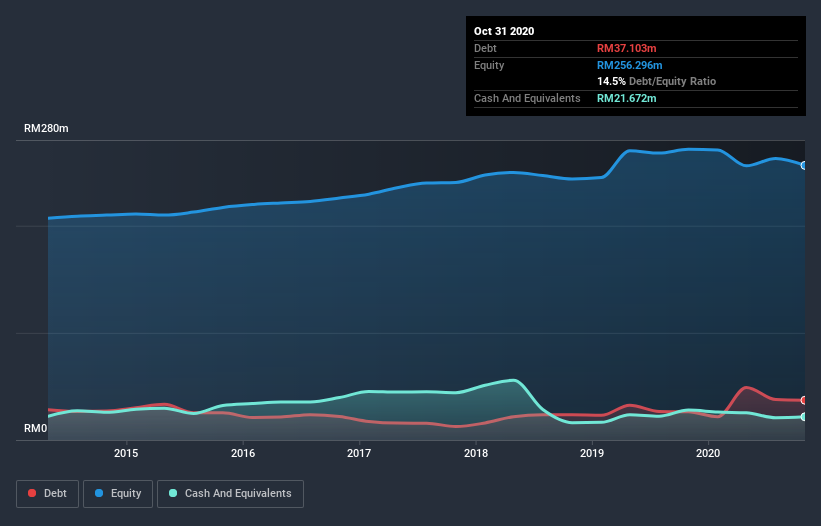Select the teal Cash data point marker at Oct 2020
Viewport: 821px width, 526px height.
[x=804, y=417]
